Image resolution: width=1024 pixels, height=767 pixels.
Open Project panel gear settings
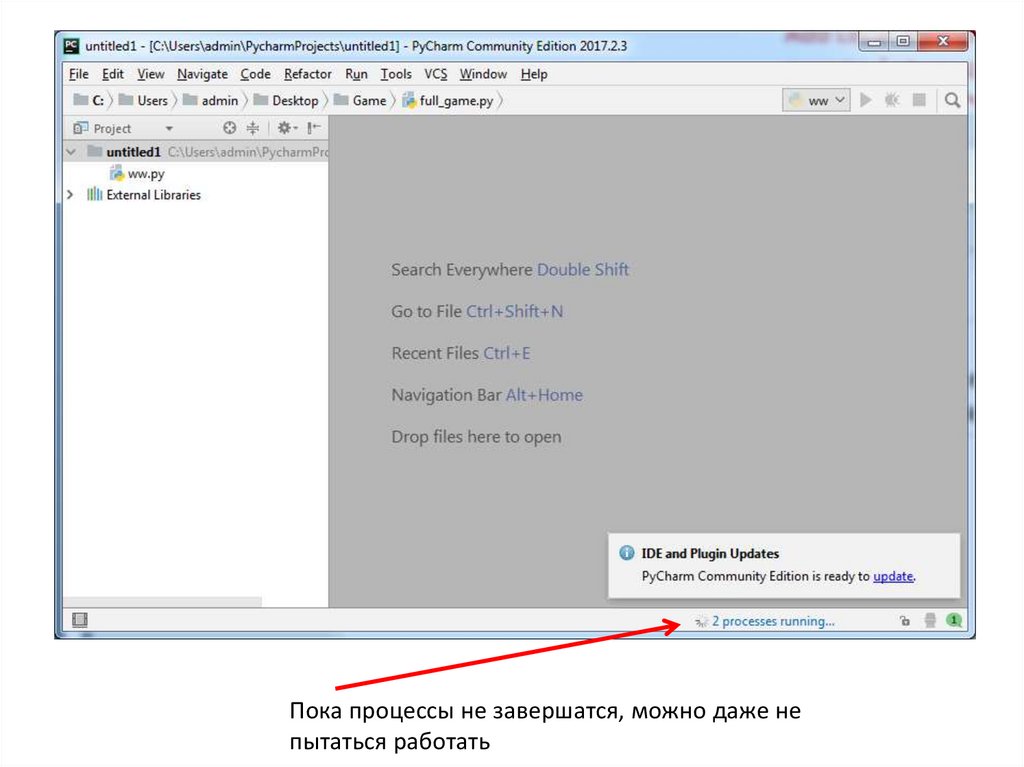285,128
